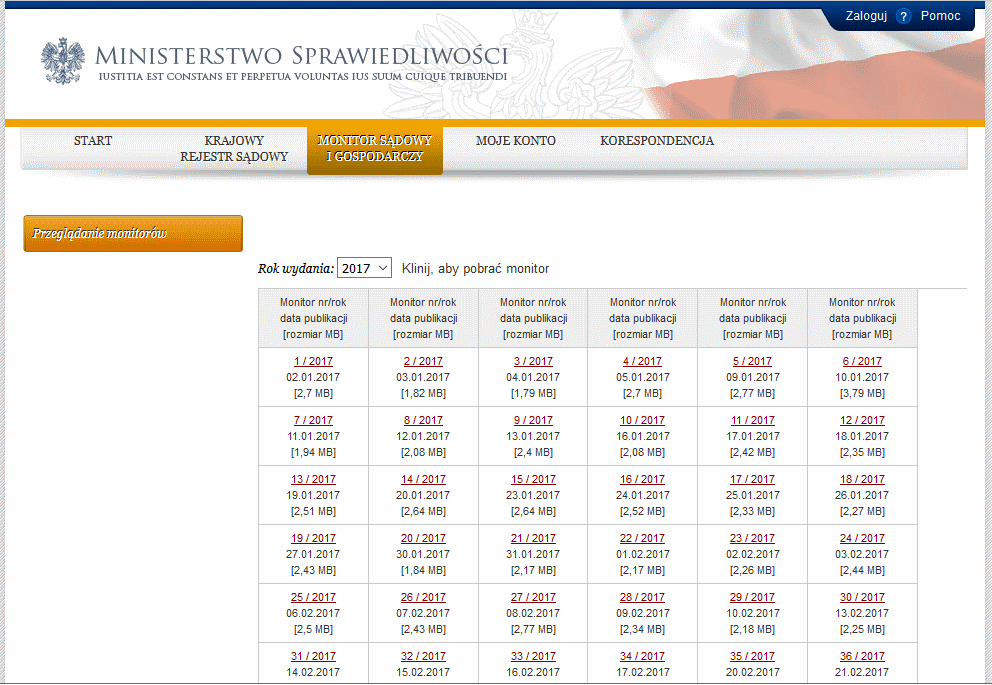Open the Moje Konto menu

[516, 140]
